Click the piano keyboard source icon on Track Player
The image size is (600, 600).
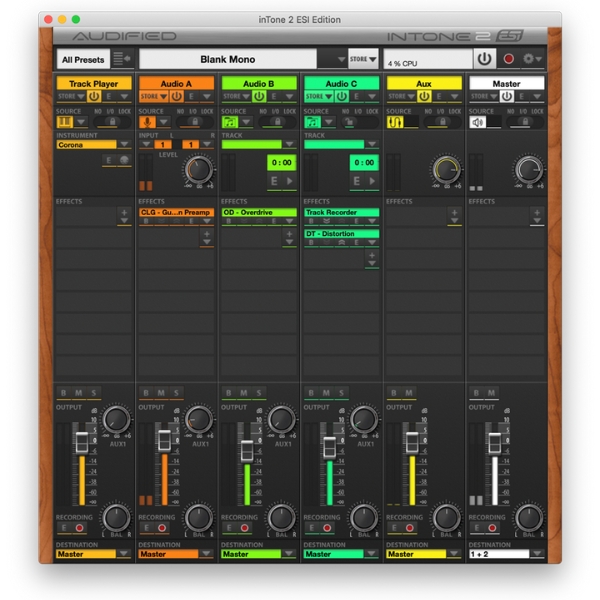tap(65, 122)
